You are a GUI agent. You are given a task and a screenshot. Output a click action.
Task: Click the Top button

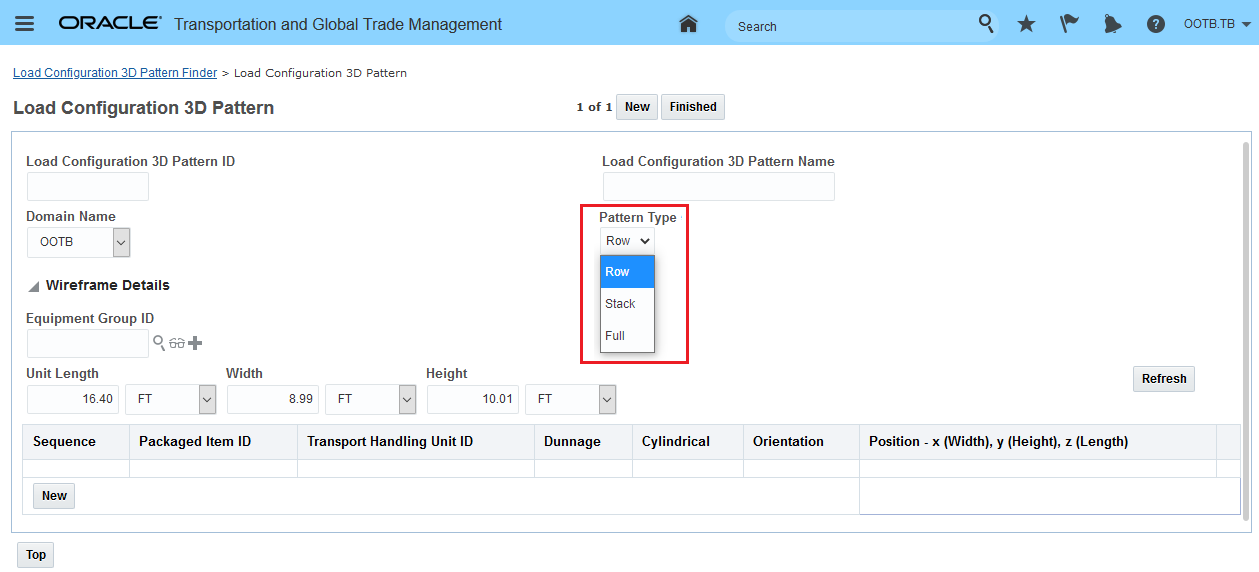36,555
